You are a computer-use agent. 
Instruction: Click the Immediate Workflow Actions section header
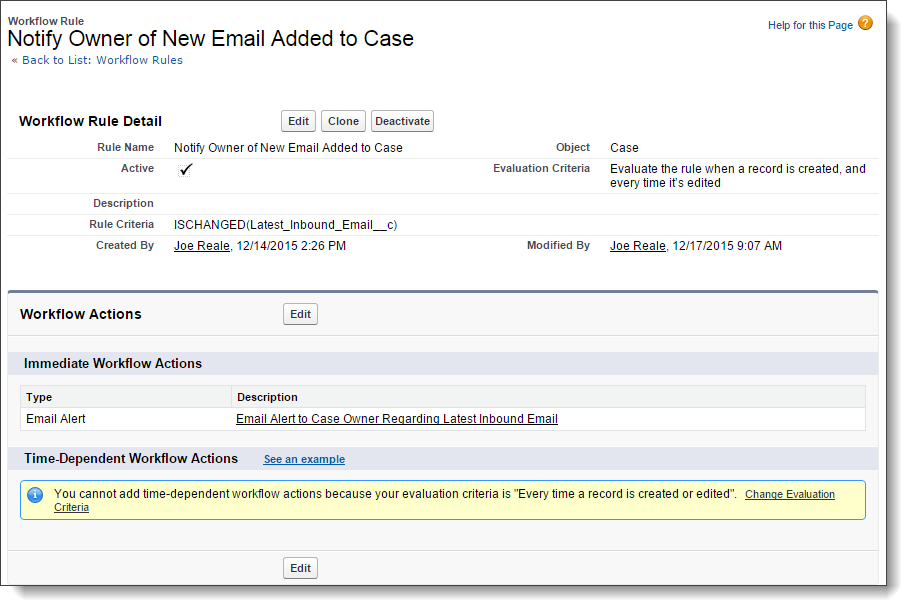click(113, 364)
